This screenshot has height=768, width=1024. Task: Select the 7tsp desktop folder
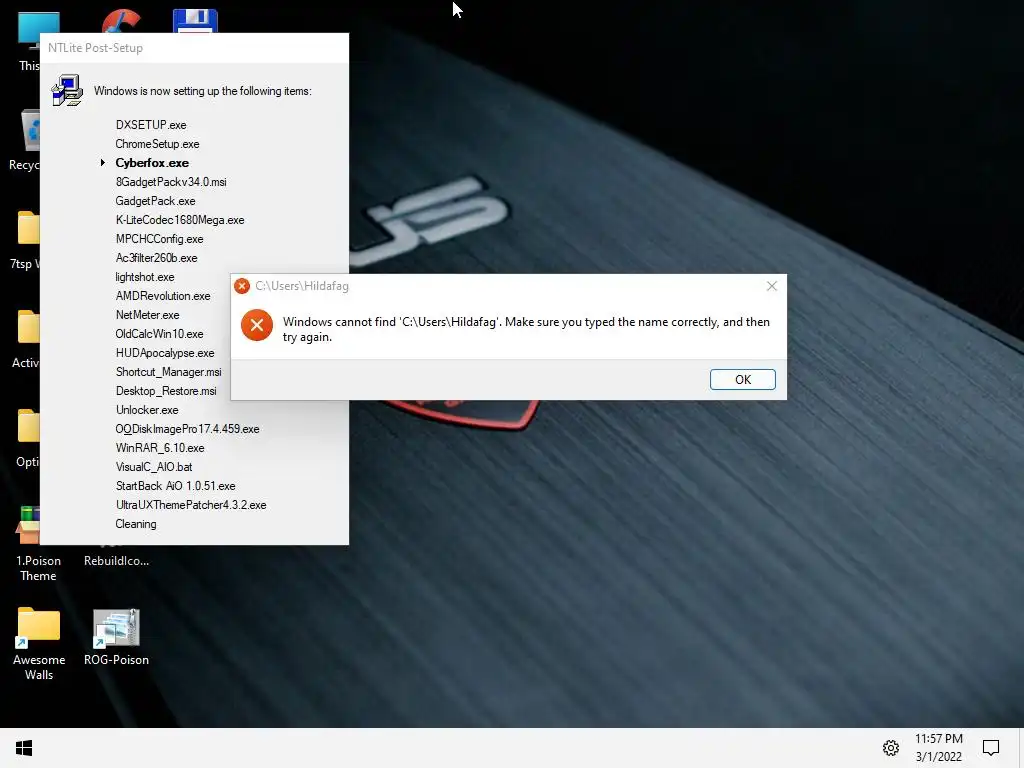(24, 239)
